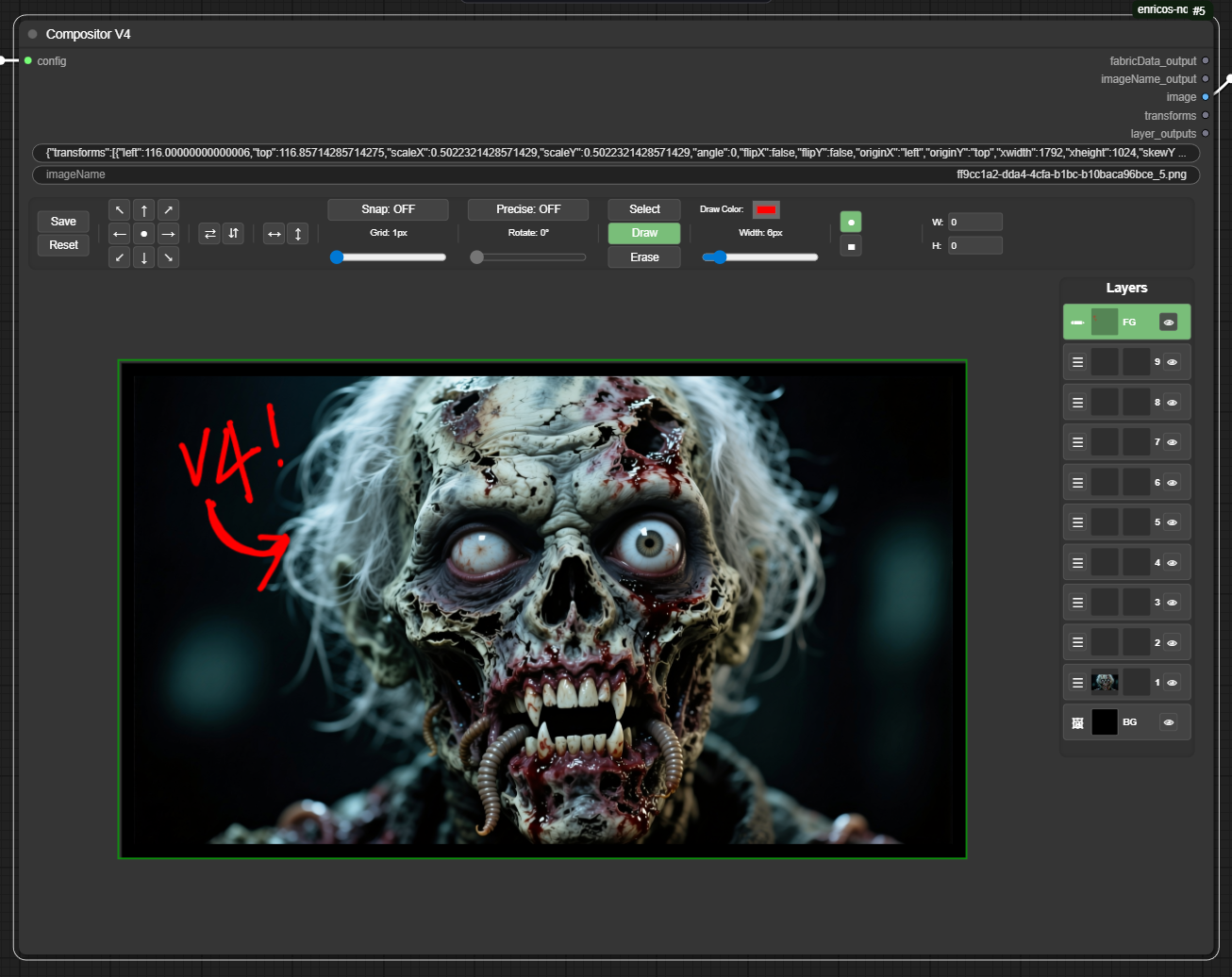Nudge selection down with the down arrow
Viewport: 1232px width, 977px height.
143,257
